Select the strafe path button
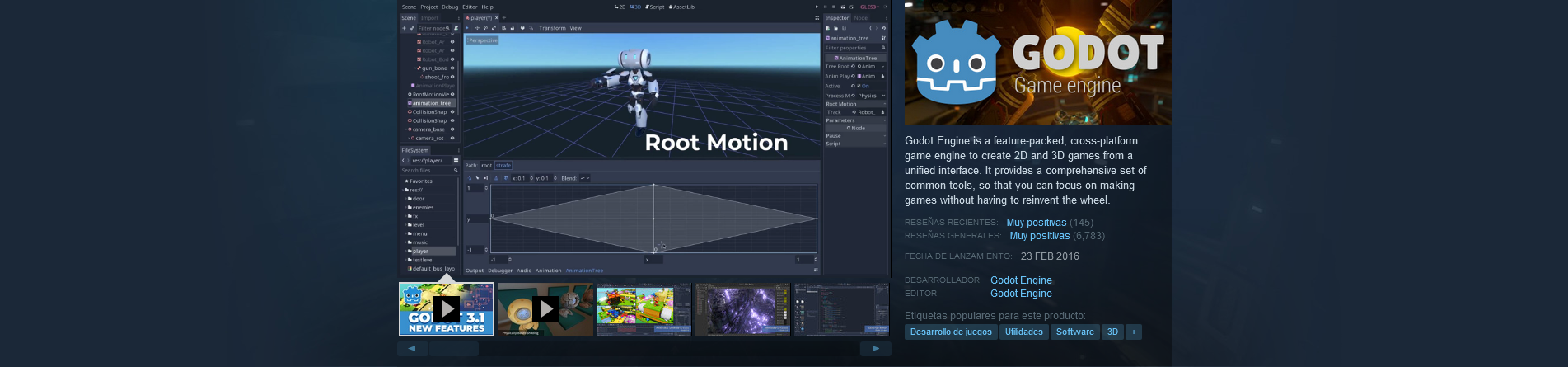 point(503,166)
